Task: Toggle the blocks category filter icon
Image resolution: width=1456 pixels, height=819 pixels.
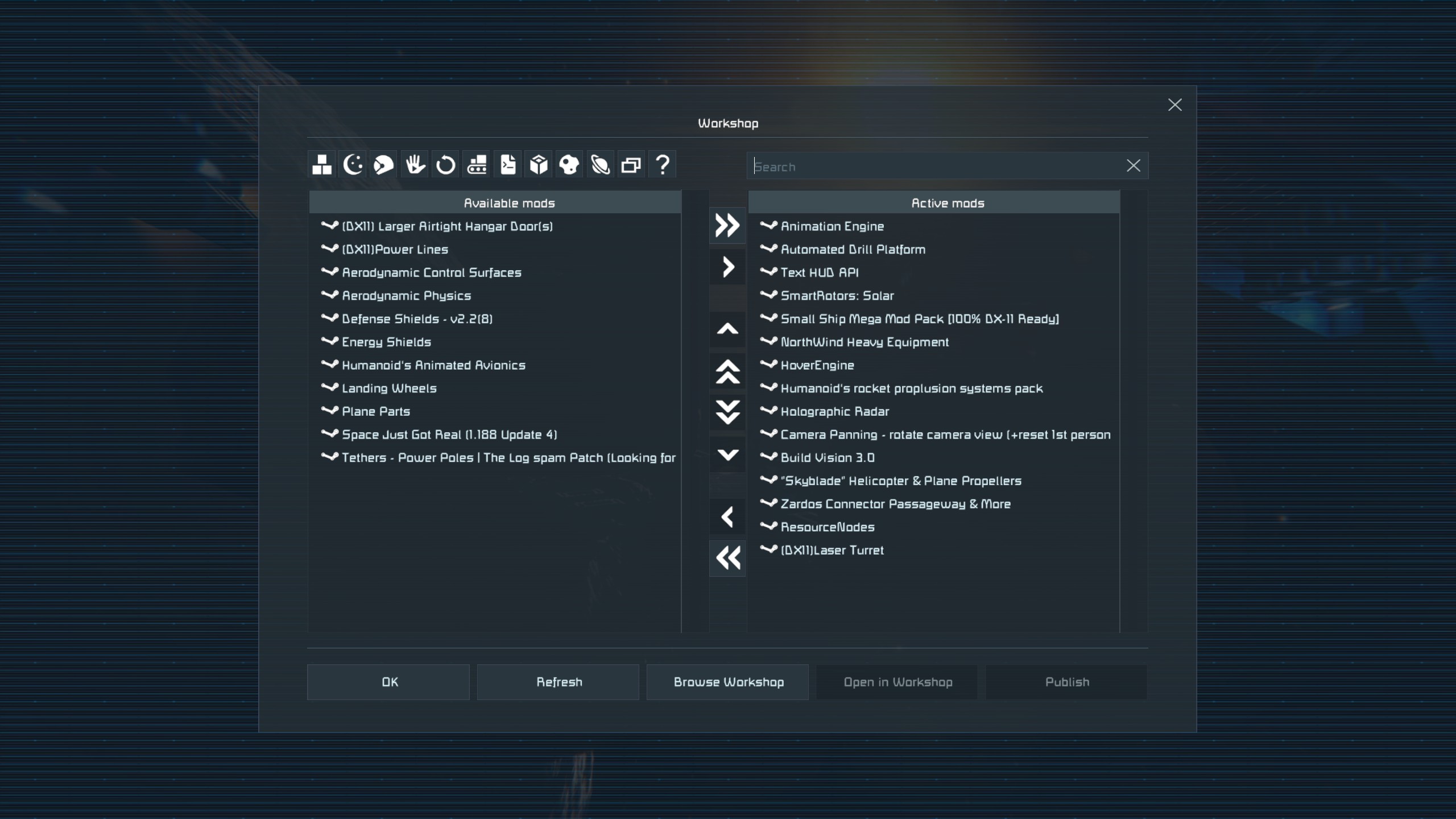Action: [322, 165]
